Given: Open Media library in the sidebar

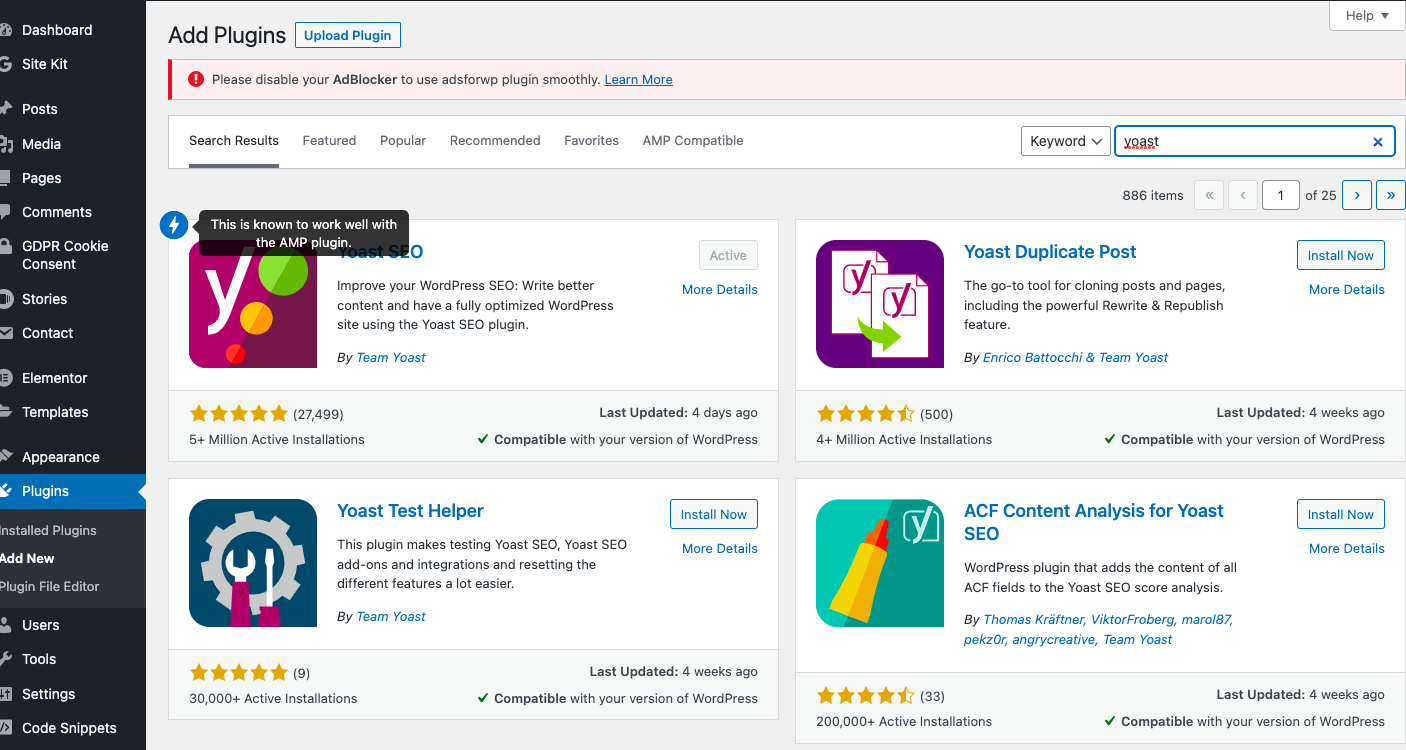Looking at the screenshot, I should point(41,144).
